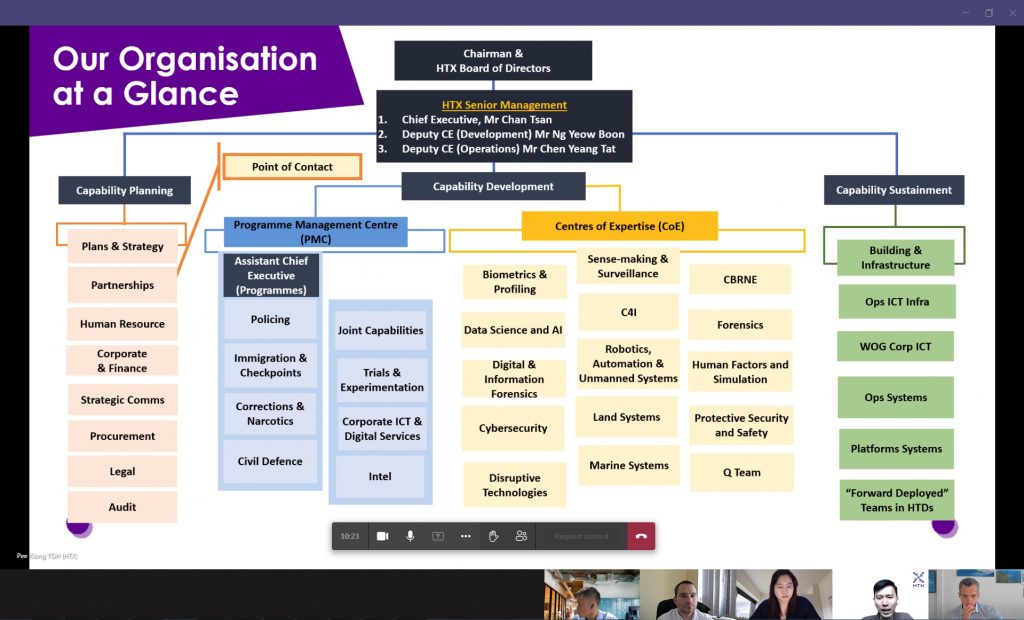1024x620 pixels.
Task: Click the Cybersecurity box on the slide
Action: coord(514,428)
